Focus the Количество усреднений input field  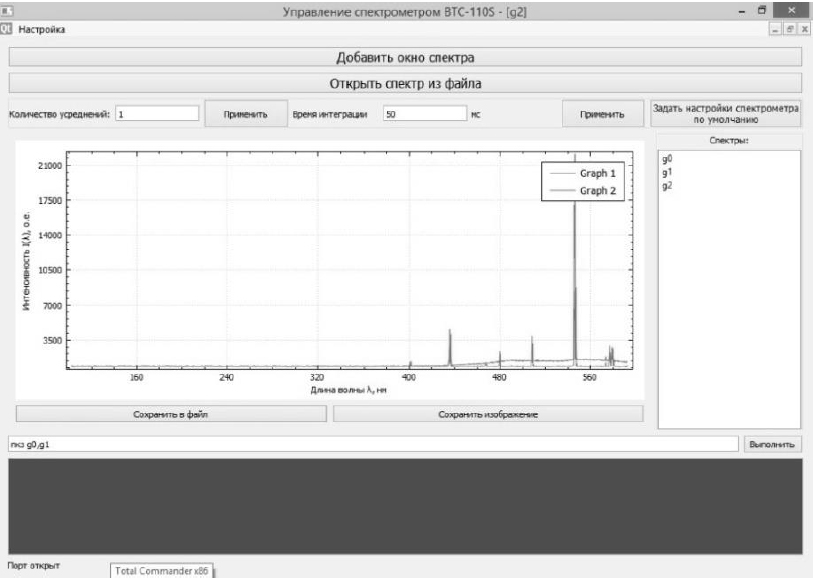coord(157,114)
